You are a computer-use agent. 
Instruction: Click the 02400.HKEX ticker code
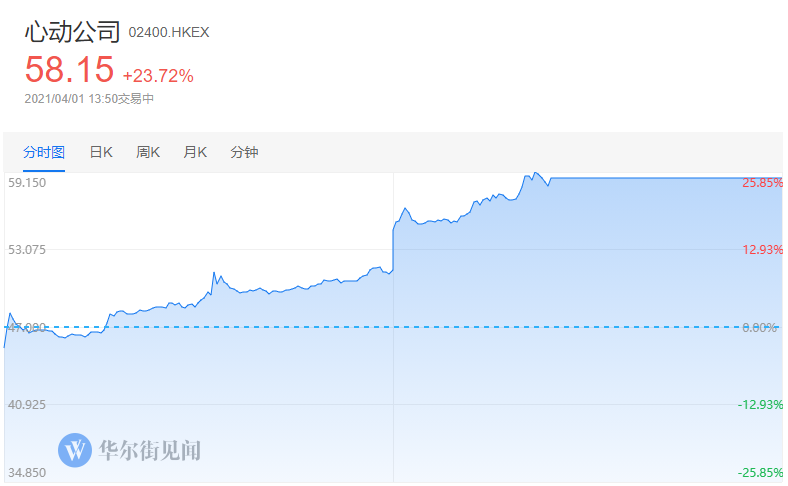pyautogui.click(x=169, y=33)
